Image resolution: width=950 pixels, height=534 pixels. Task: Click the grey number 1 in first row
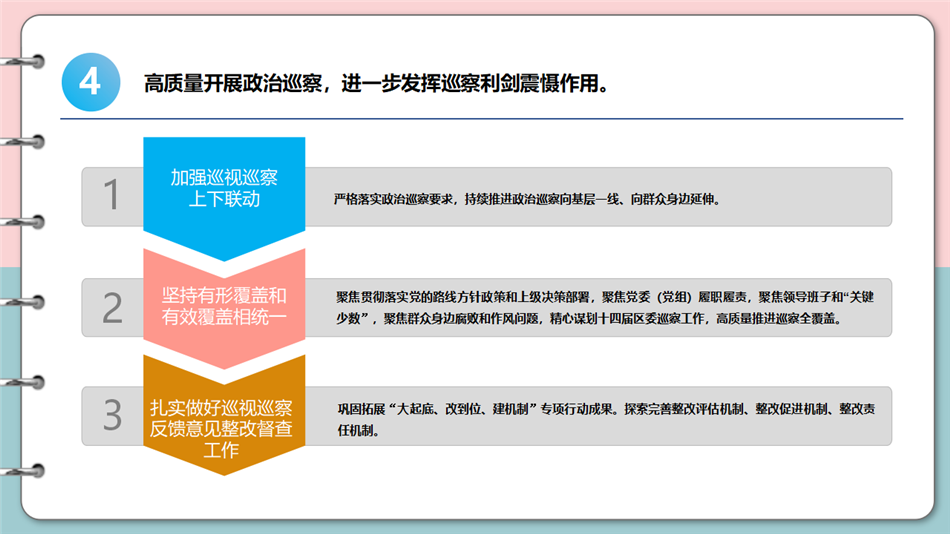(x=112, y=195)
